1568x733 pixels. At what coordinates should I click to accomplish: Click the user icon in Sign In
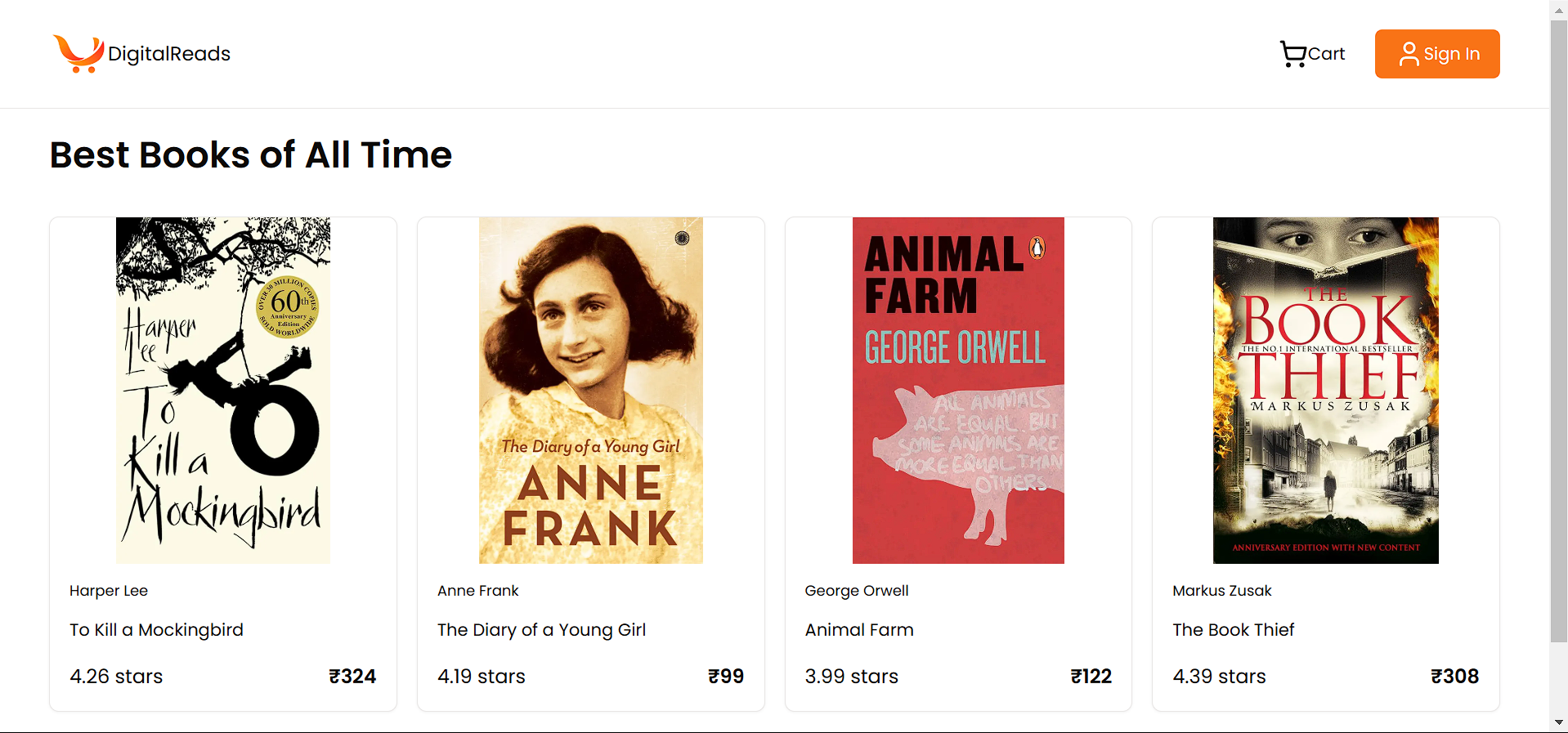tap(1409, 54)
